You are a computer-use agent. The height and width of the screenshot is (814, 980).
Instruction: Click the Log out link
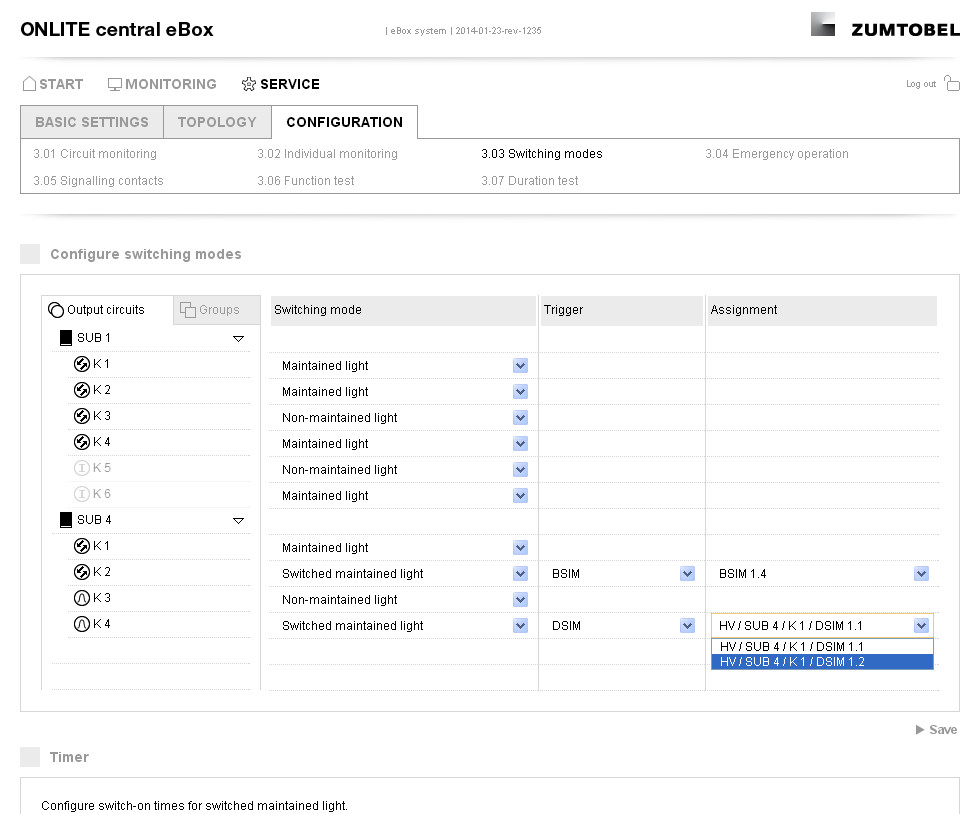[x=921, y=84]
